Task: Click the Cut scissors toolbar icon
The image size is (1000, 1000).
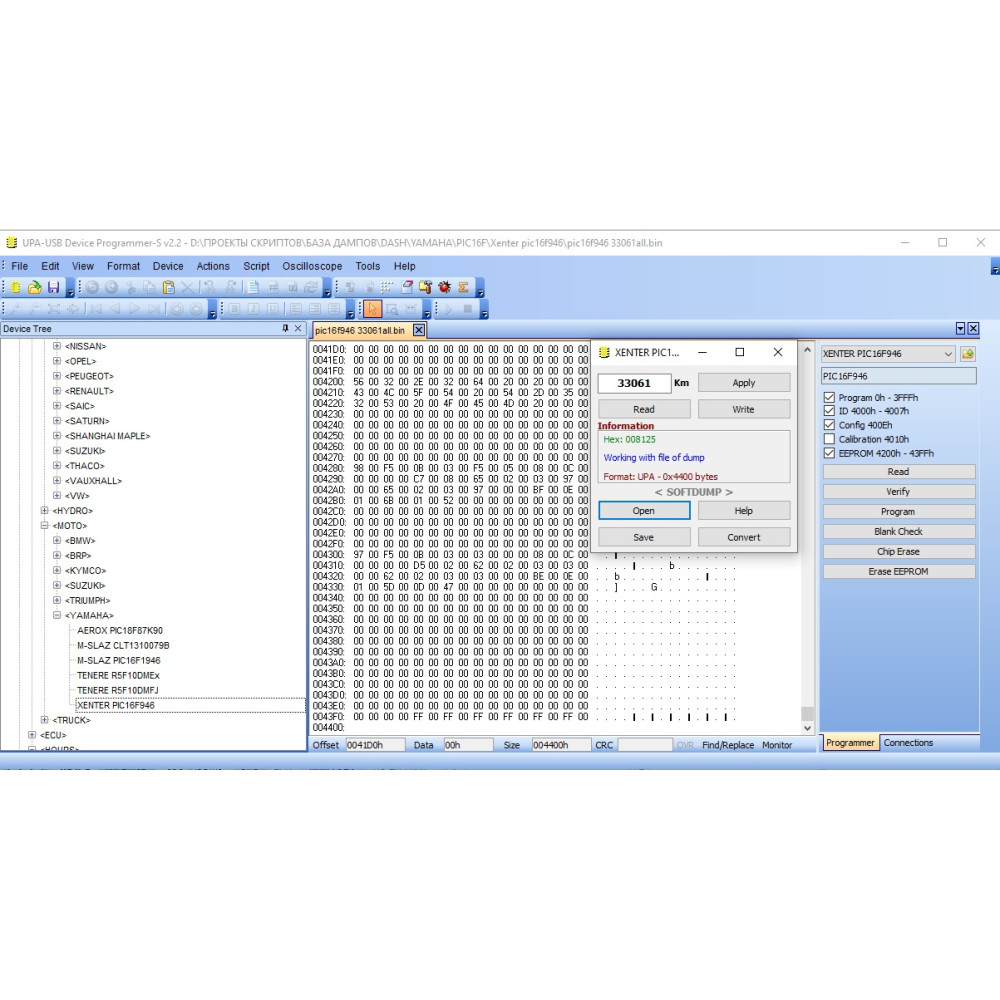Action: 131,288
